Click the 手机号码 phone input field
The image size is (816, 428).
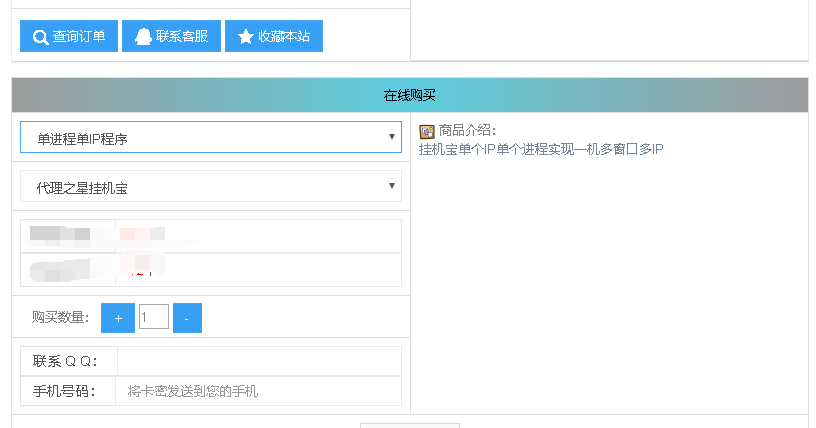[258, 391]
